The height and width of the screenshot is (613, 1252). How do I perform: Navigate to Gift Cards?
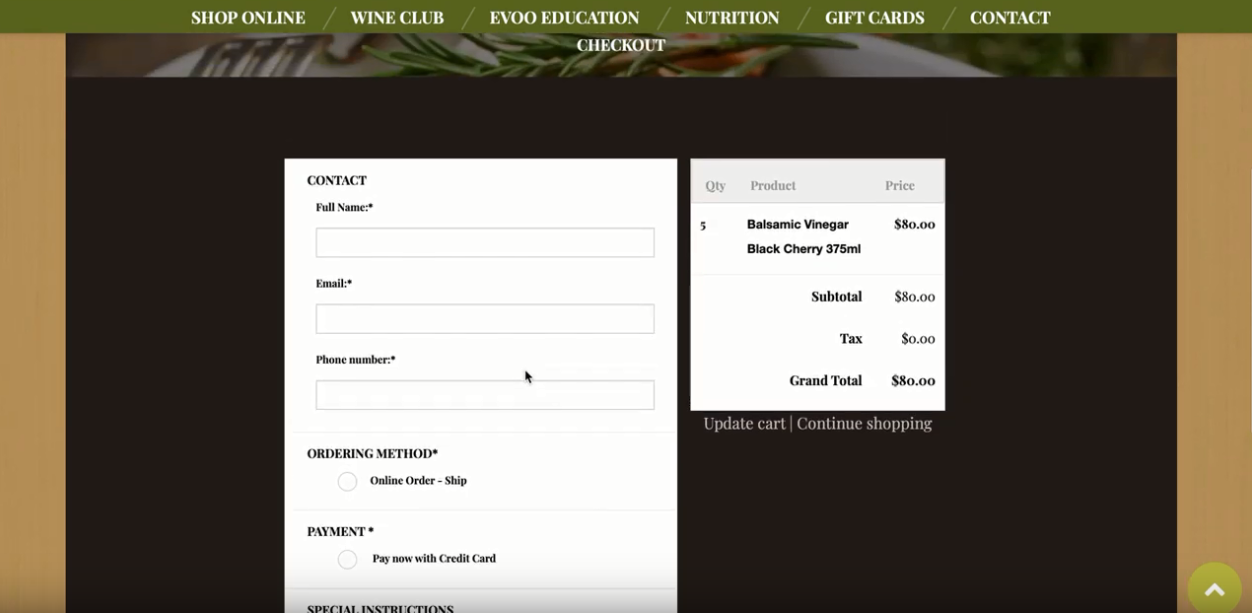coord(874,17)
